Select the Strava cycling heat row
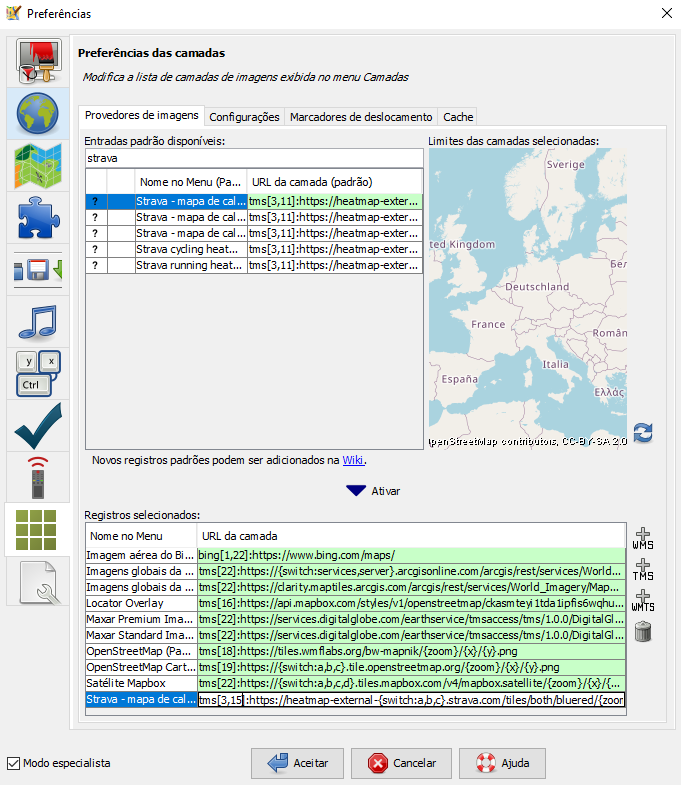The image size is (681, 785). pos(254,249)
